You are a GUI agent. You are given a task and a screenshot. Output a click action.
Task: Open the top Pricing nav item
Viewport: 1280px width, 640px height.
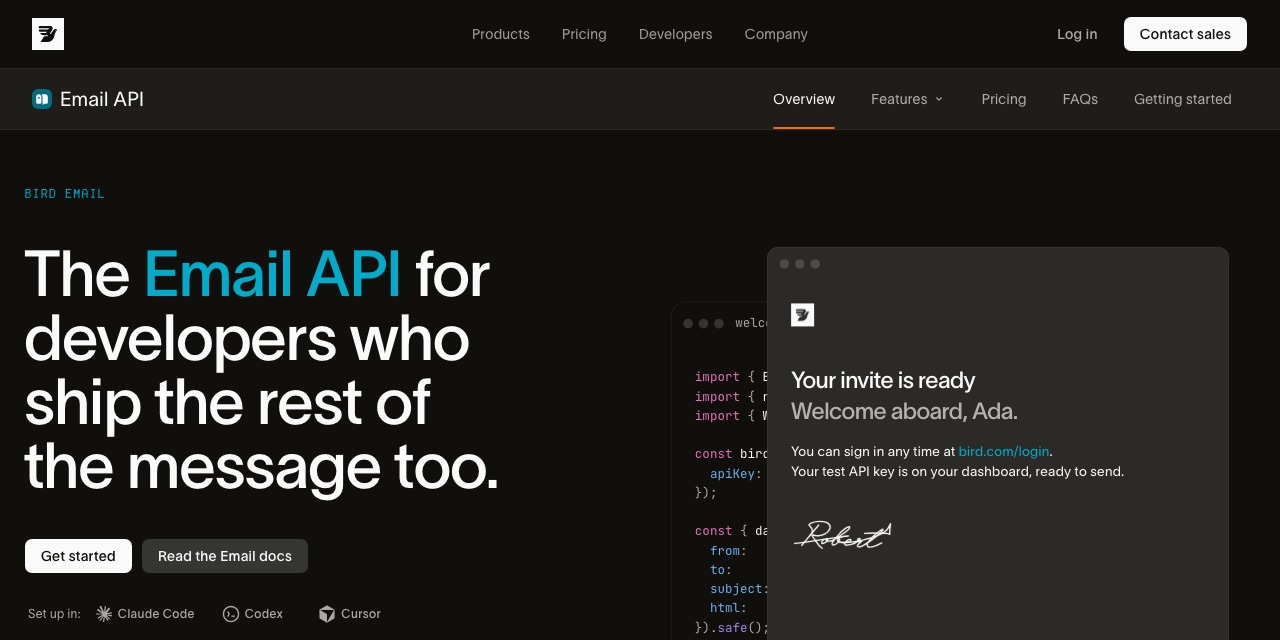(584, 34)
